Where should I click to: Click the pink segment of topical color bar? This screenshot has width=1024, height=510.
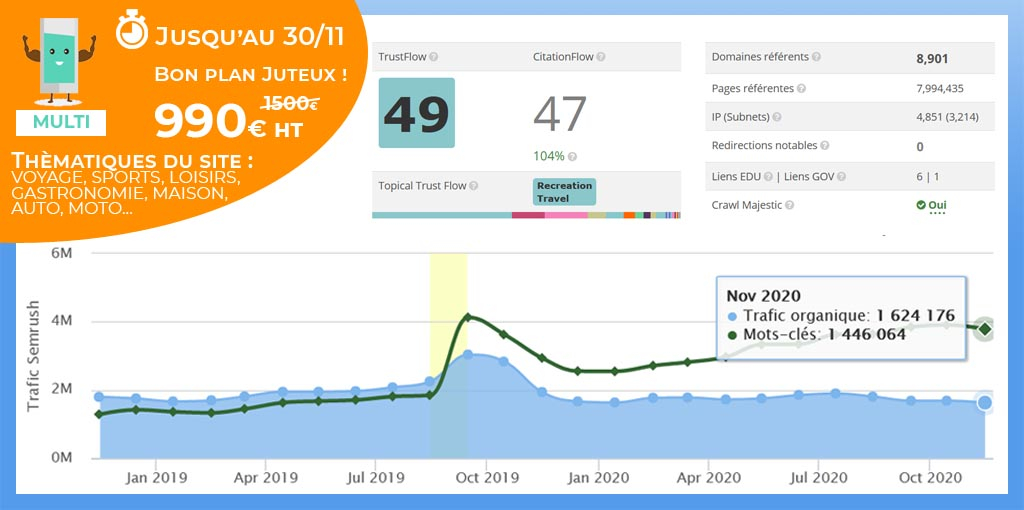click(566, 215)
